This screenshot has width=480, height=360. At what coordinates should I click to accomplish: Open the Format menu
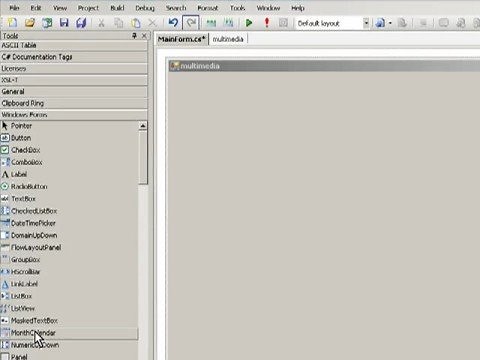tap(208, 8)
